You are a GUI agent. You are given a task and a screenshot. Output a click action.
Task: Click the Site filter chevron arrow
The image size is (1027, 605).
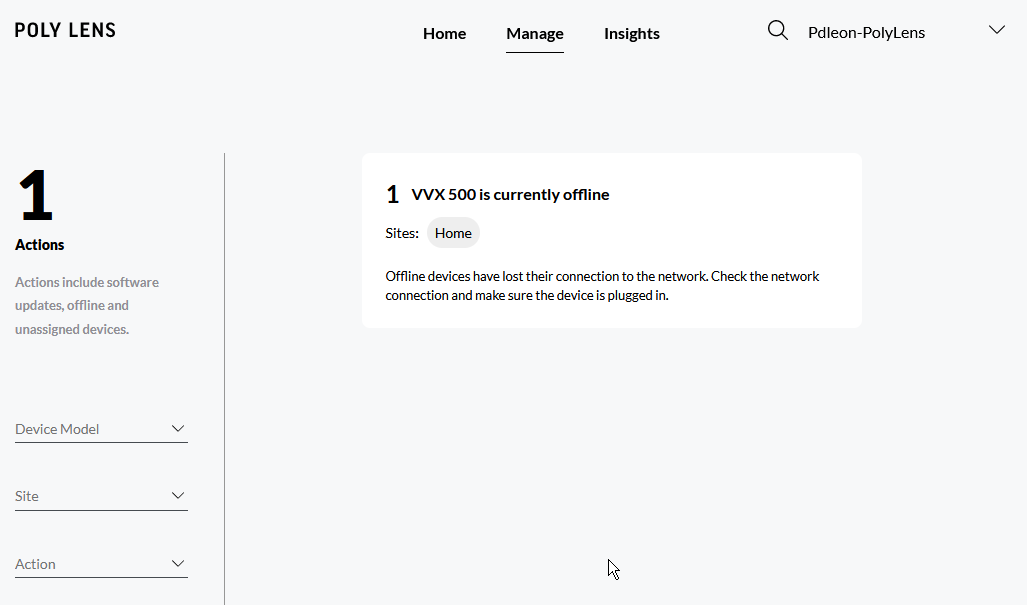[x=178, y=496]
